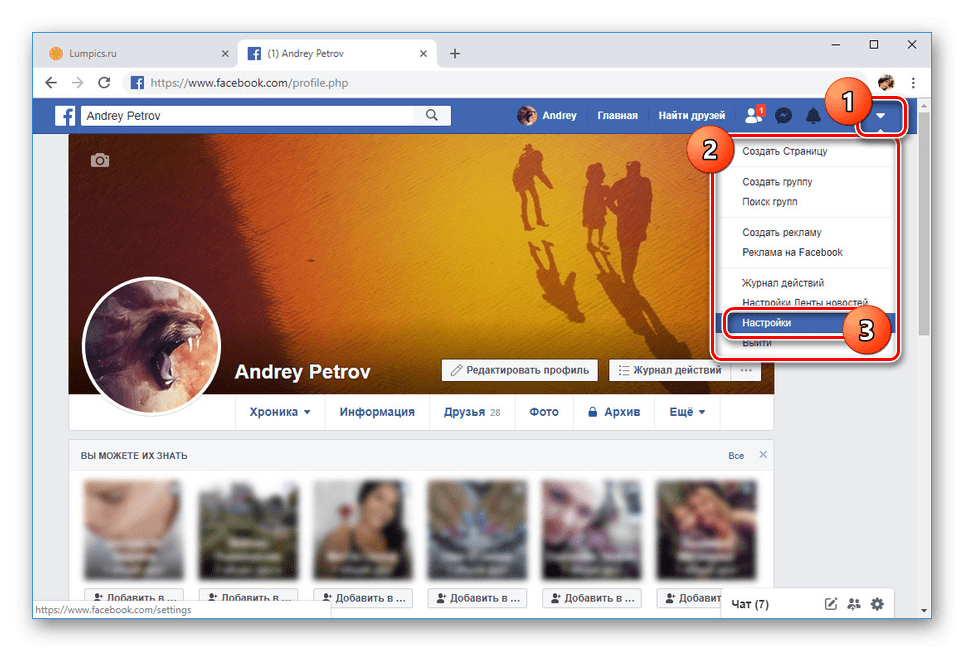Open Chrome three-dot menu
Viewport: 964px width, 651px height.
coord(913,82)
